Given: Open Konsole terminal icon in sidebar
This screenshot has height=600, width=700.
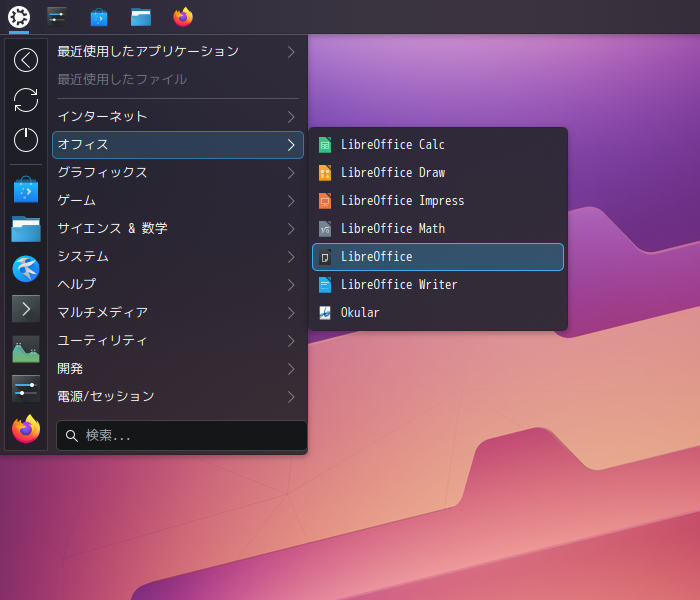Looking at the screenshot, I should click(26, 308).
